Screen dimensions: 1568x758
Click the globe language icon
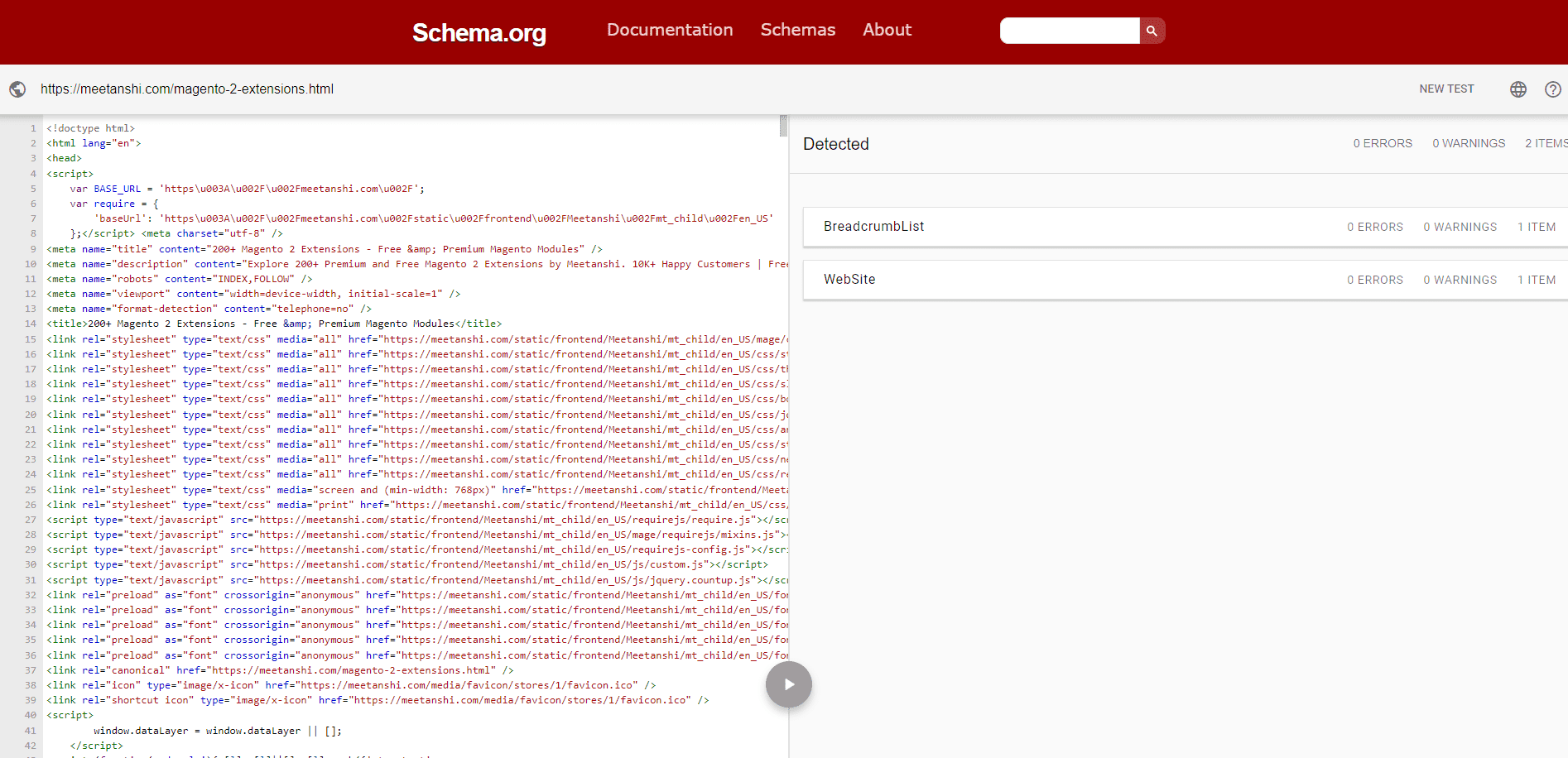(x=1517, y=89)
